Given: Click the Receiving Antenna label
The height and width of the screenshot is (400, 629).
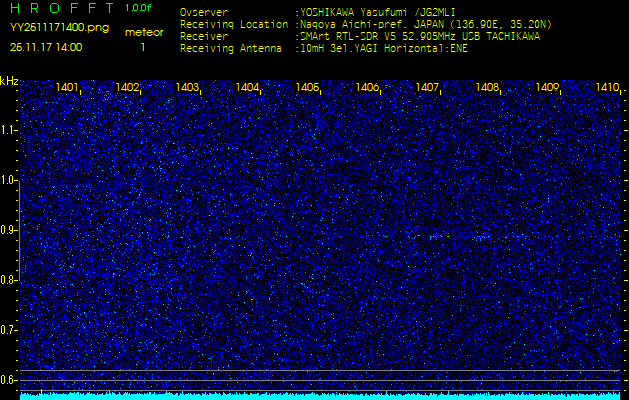Looking at the screenshot, I should pyautogui.click(x=231, y=49).
